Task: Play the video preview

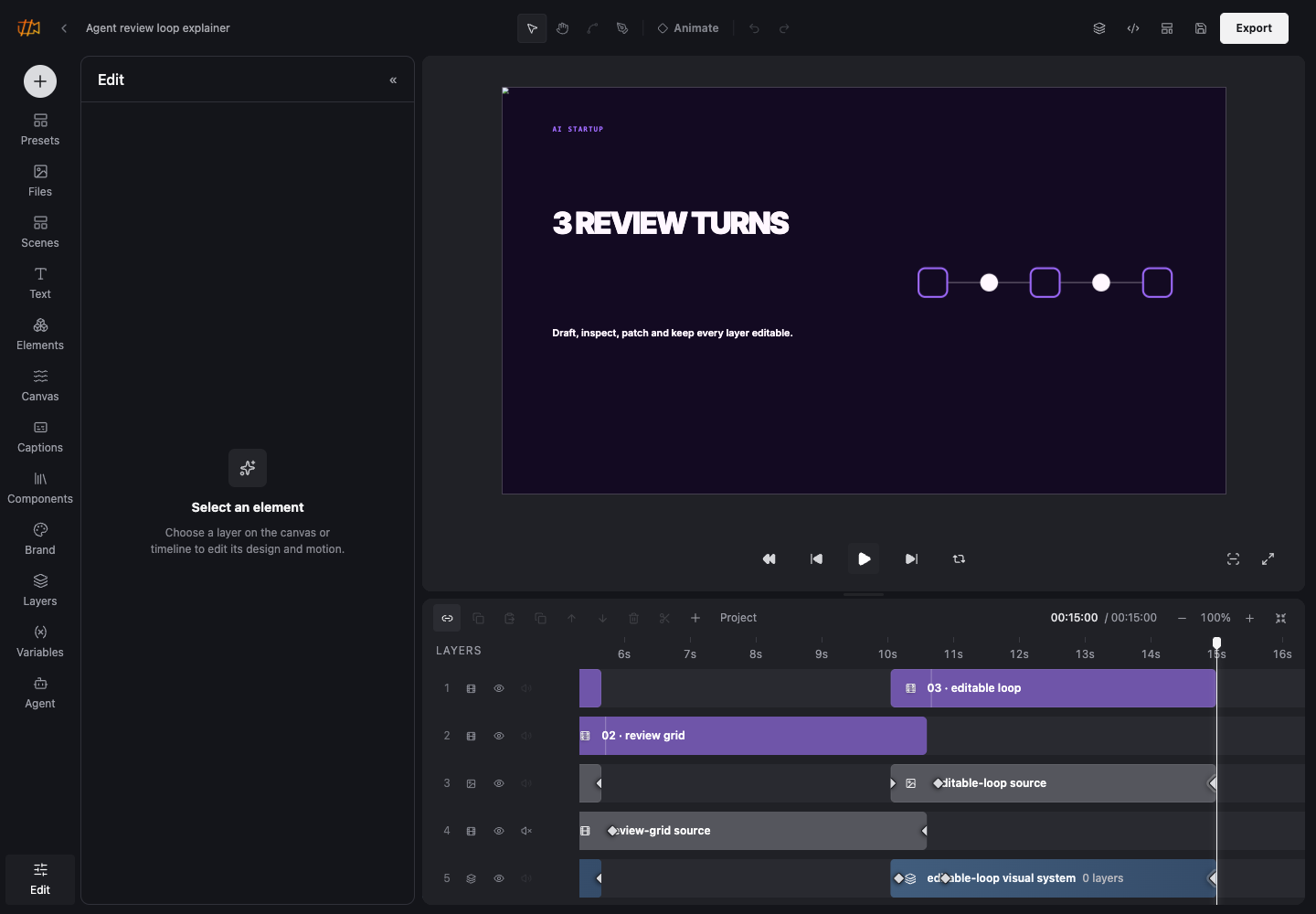Action: click(865, 559)
